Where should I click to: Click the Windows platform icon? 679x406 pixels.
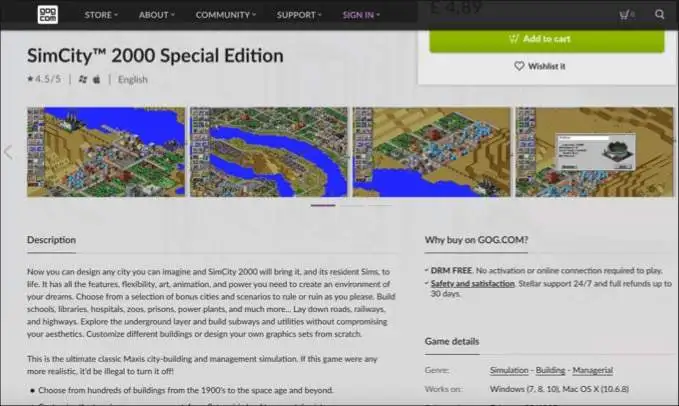(x=82, y=79)
